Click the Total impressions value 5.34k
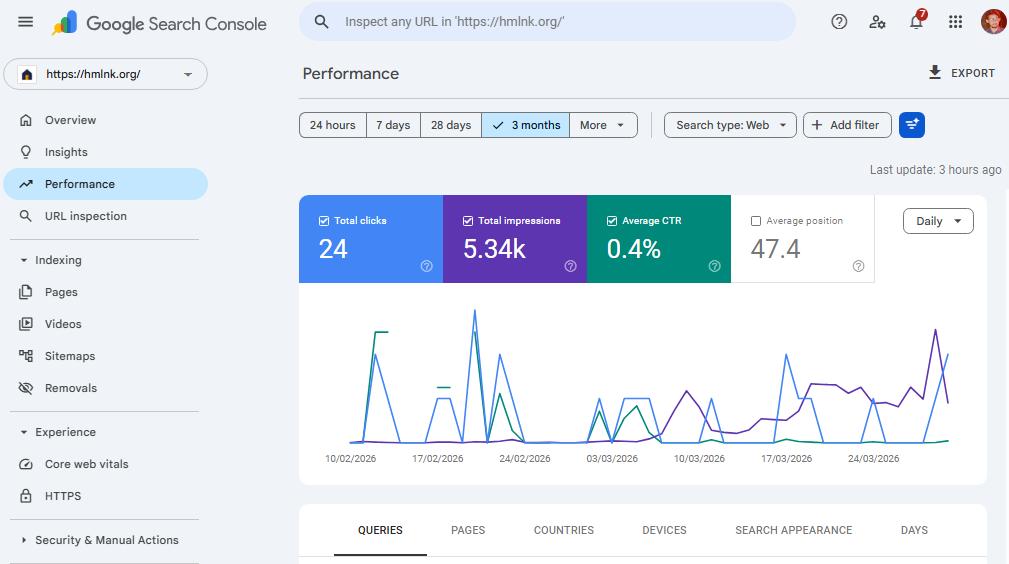1009x564 pixels. (494, 249)
